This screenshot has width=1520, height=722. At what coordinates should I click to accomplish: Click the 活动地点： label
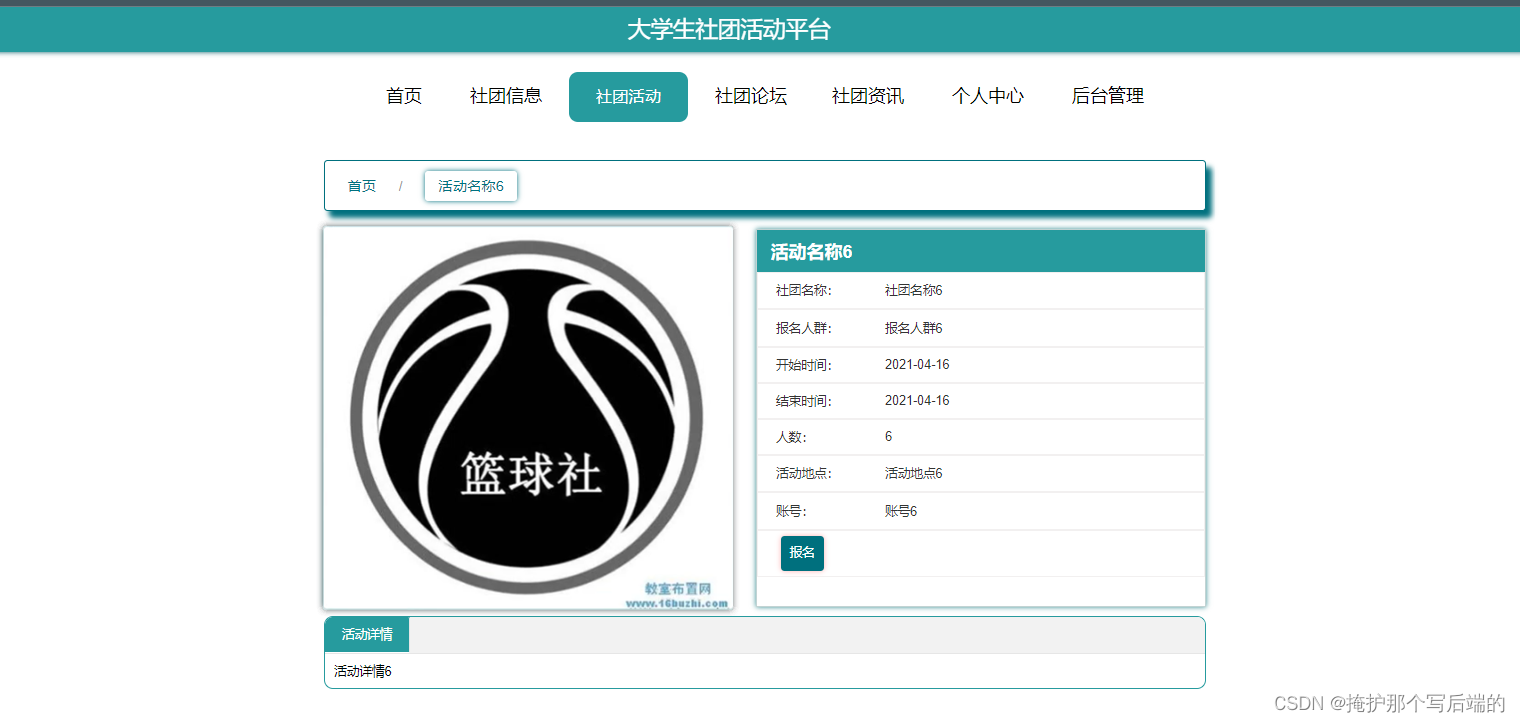[804, 474]
